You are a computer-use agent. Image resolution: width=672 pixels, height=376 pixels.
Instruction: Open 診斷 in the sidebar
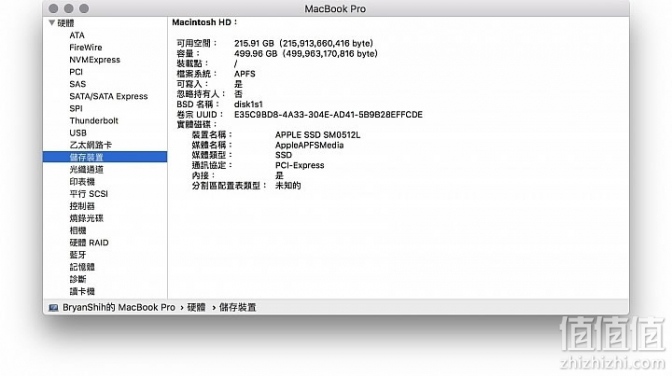[78, 279]
